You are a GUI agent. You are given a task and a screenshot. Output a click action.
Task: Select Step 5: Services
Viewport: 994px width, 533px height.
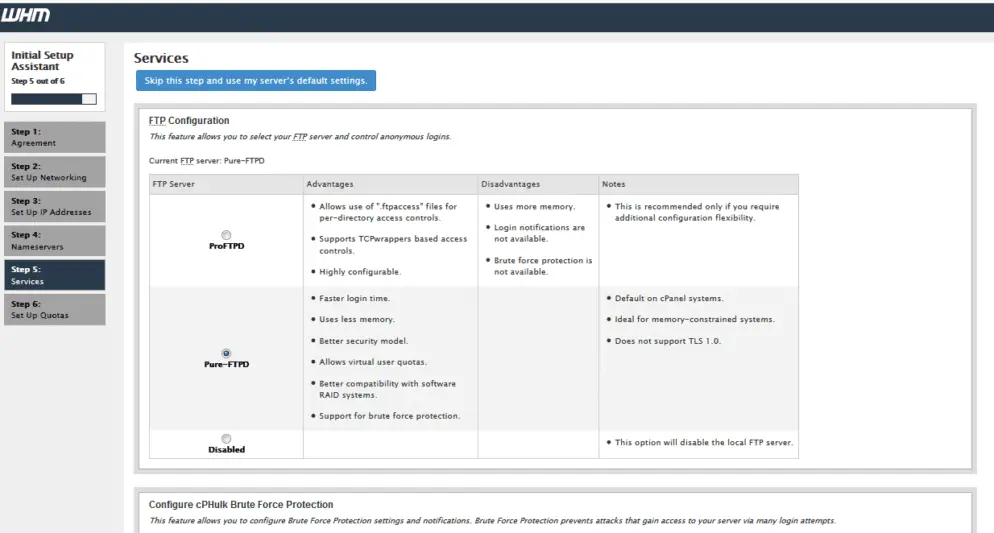point(55,275)
